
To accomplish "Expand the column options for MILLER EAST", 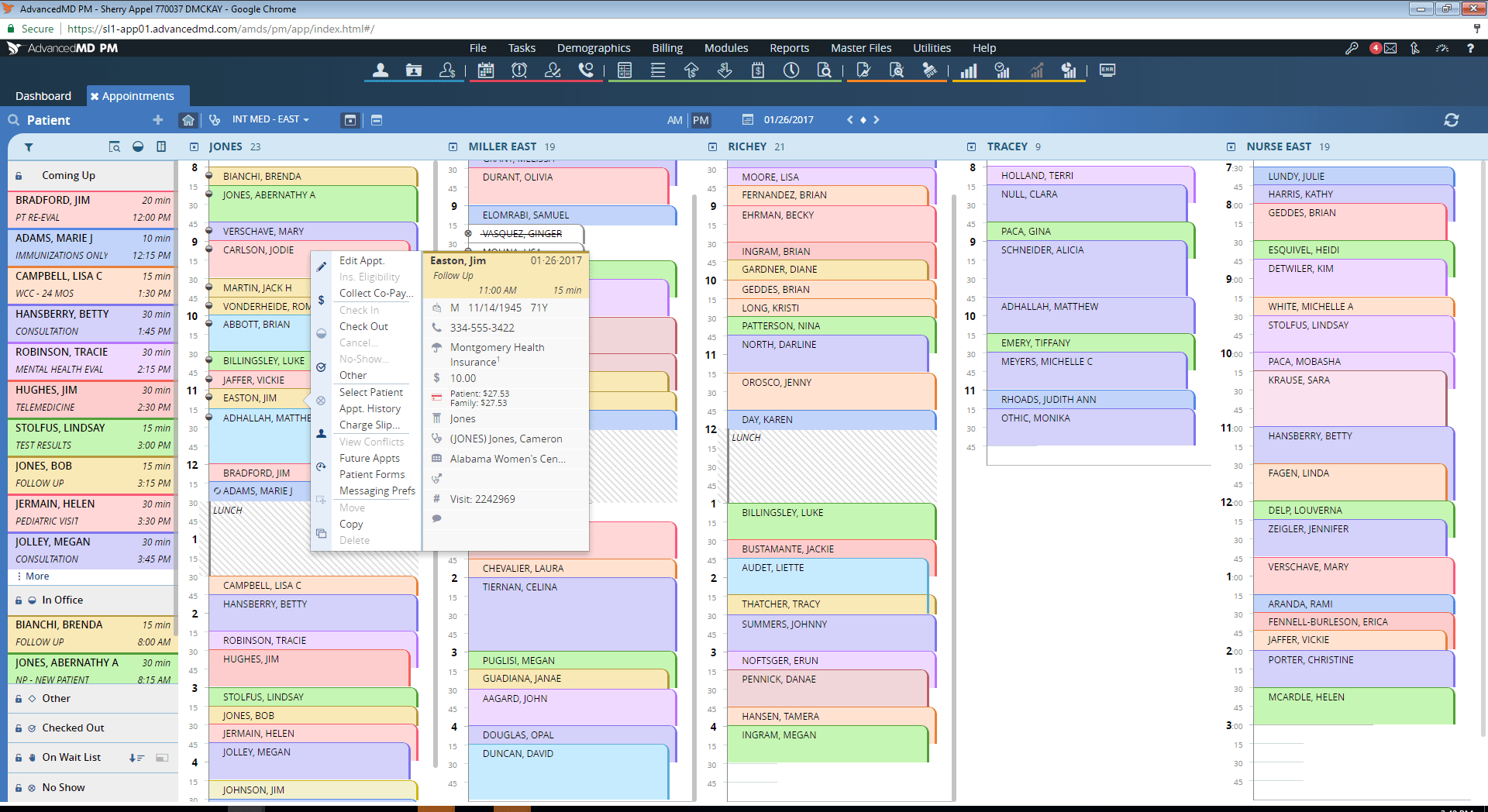I will 452,146.
